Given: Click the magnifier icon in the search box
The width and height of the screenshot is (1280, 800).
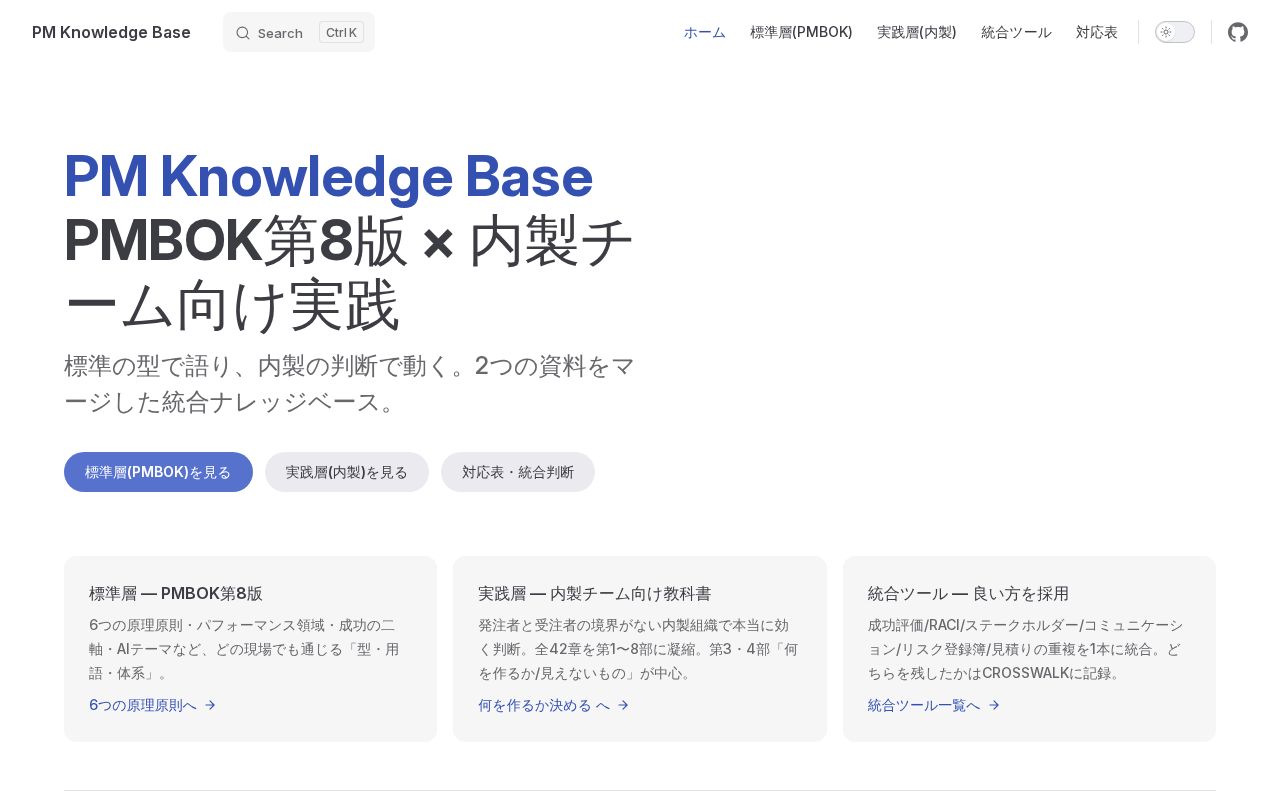Looking at the screenshot, I should click(x=243, y=33).
